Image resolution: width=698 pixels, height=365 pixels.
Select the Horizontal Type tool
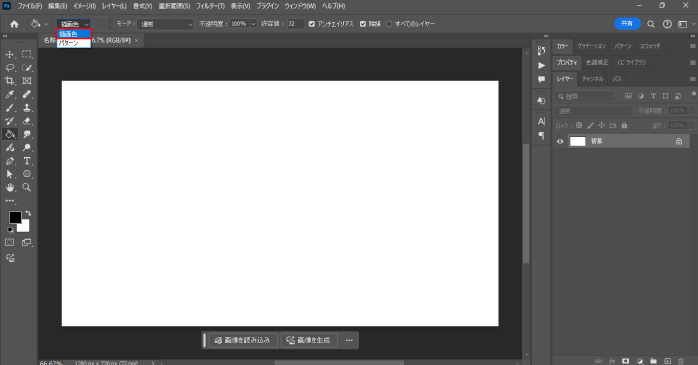[27, 161]
